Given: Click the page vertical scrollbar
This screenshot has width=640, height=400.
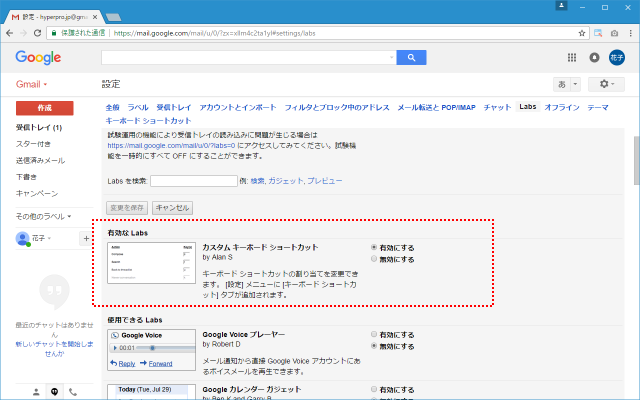Looking at the screenshot, I should tap(636, 160).
